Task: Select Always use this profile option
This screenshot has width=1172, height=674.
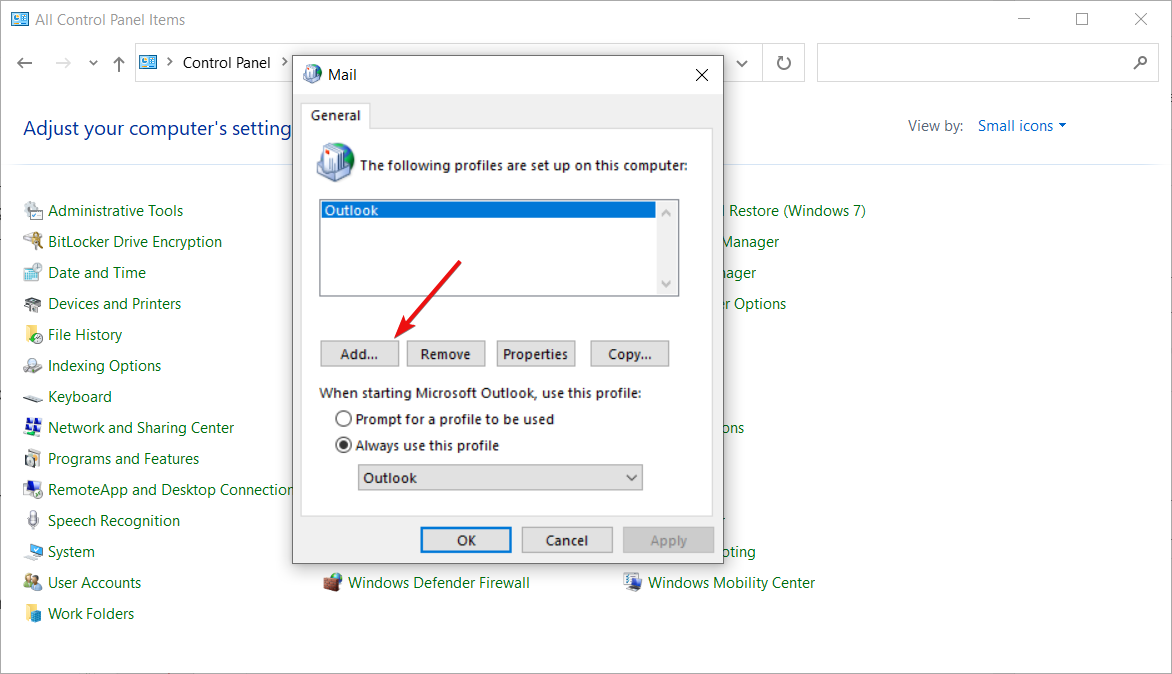Action: [343, 445]
